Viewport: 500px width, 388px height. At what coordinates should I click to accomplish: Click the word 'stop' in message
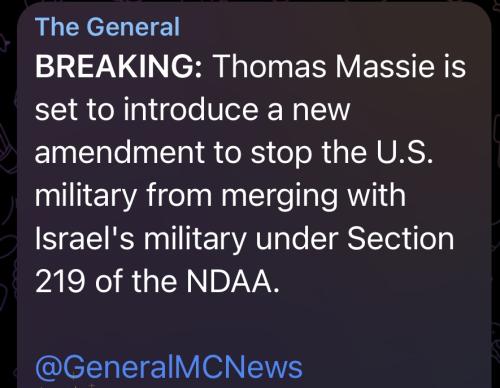click(x=282, y=154)
